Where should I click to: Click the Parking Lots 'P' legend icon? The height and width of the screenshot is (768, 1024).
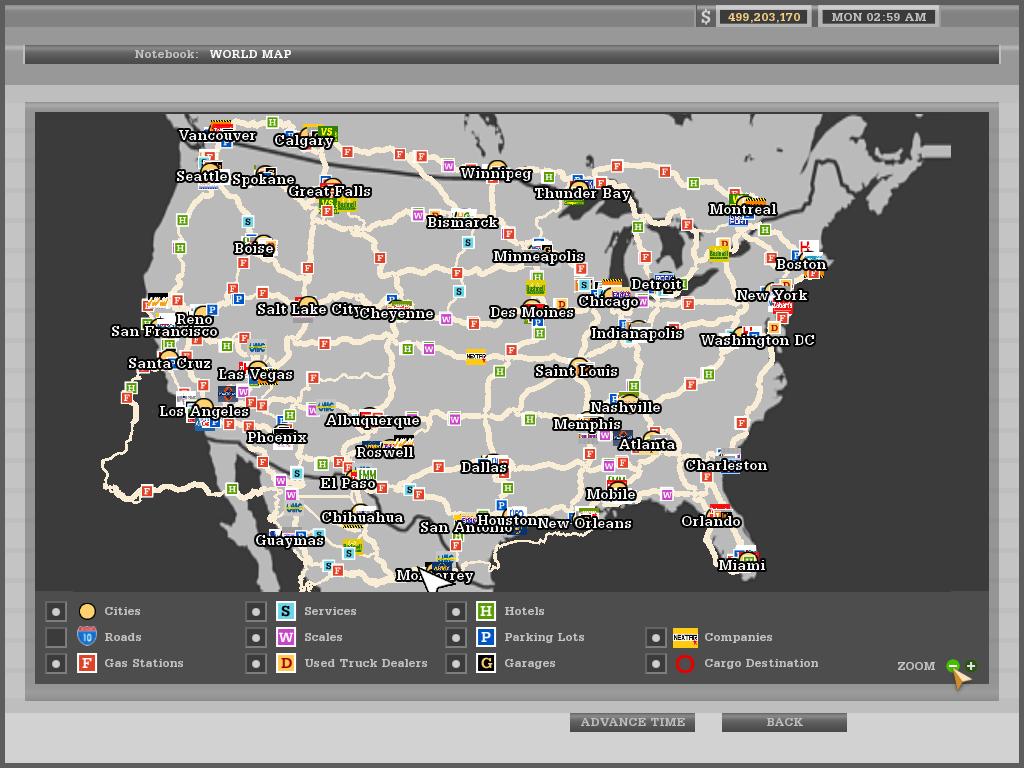[x=486, y=637]
